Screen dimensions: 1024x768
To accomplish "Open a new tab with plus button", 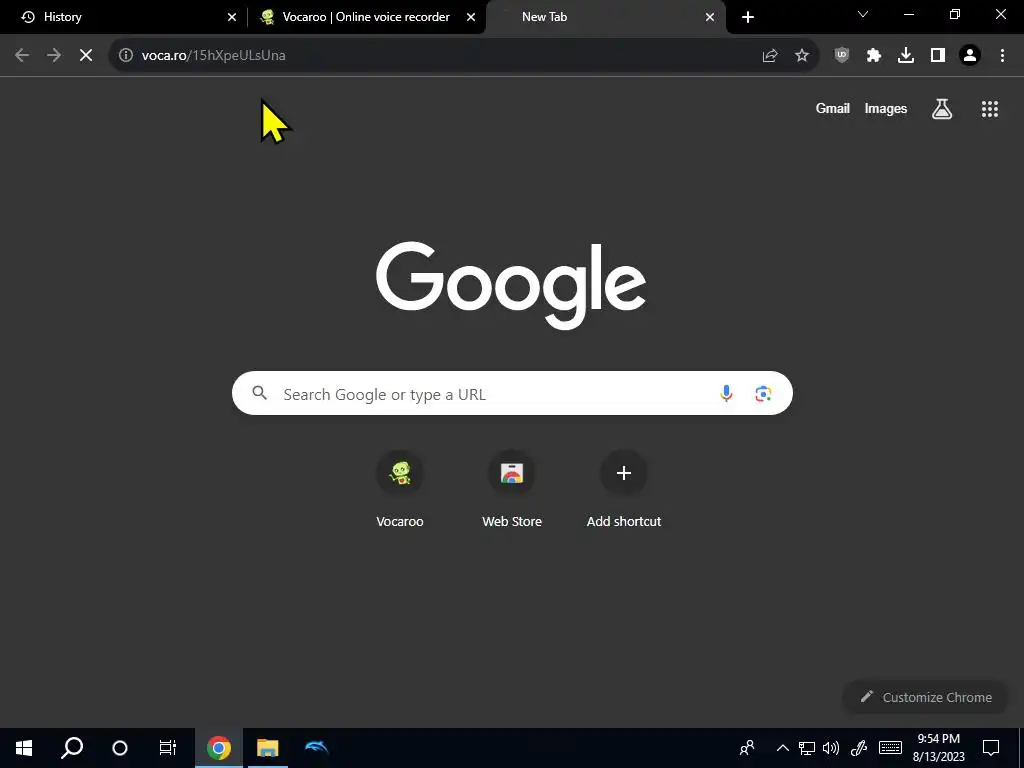I will 748,18.
